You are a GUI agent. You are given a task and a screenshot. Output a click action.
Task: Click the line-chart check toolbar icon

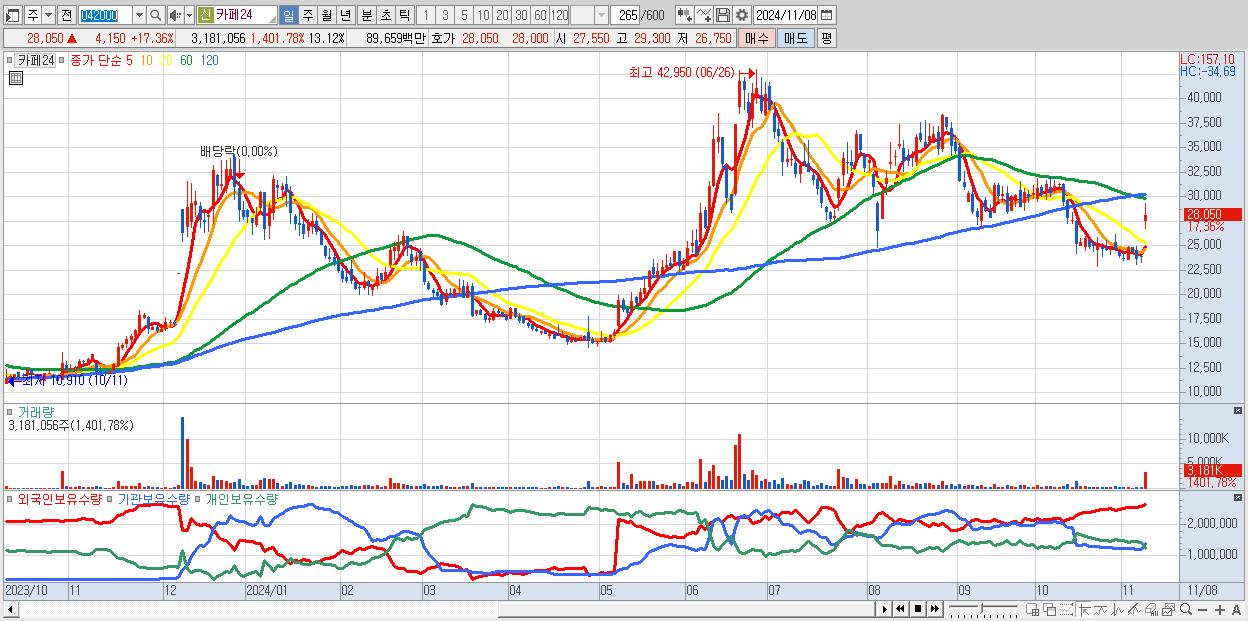tap(704, 15)
